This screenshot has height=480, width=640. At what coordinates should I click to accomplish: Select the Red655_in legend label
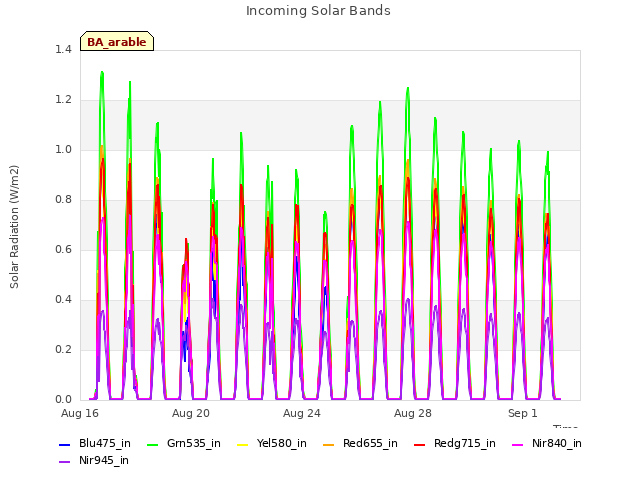[370, 444]
